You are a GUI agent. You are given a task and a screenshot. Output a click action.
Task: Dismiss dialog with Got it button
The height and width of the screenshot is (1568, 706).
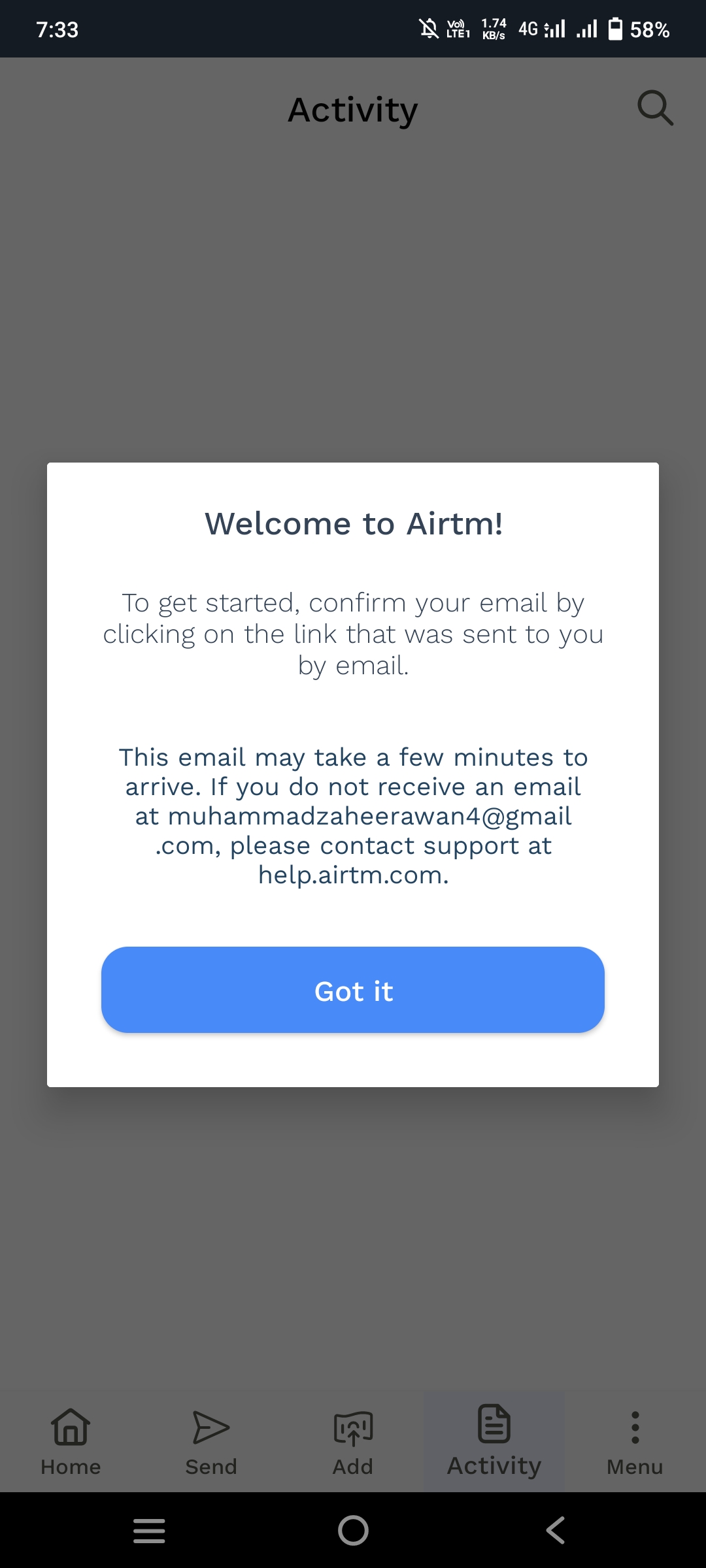pyautogui.click(x=353, y=990)
